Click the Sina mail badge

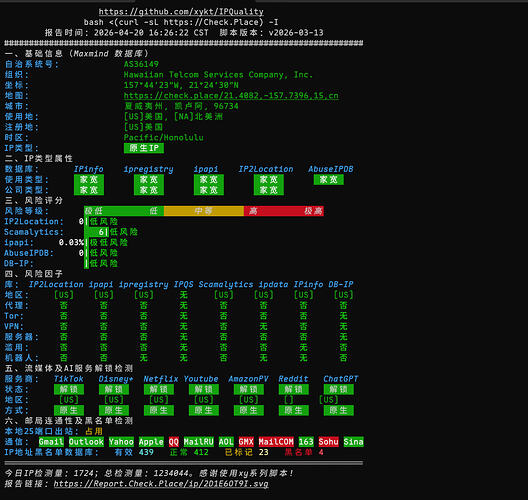point(354,441)
